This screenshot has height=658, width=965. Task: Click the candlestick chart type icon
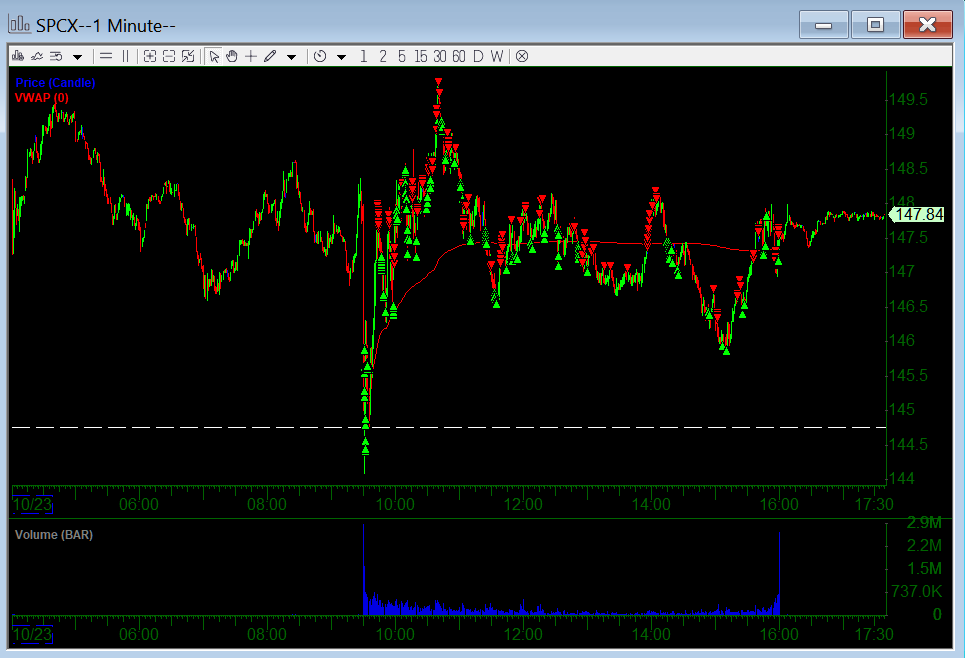click(x=18, y=57)
